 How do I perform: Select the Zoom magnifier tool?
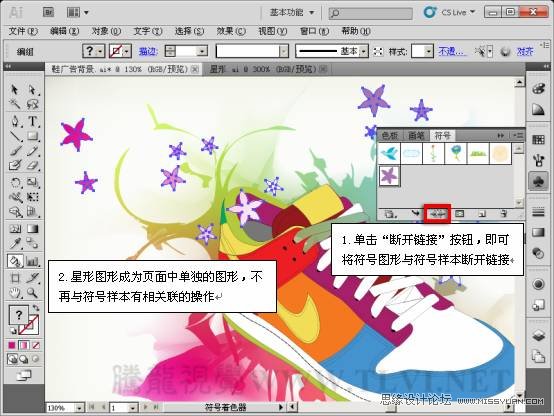click(x=33, y=293)
